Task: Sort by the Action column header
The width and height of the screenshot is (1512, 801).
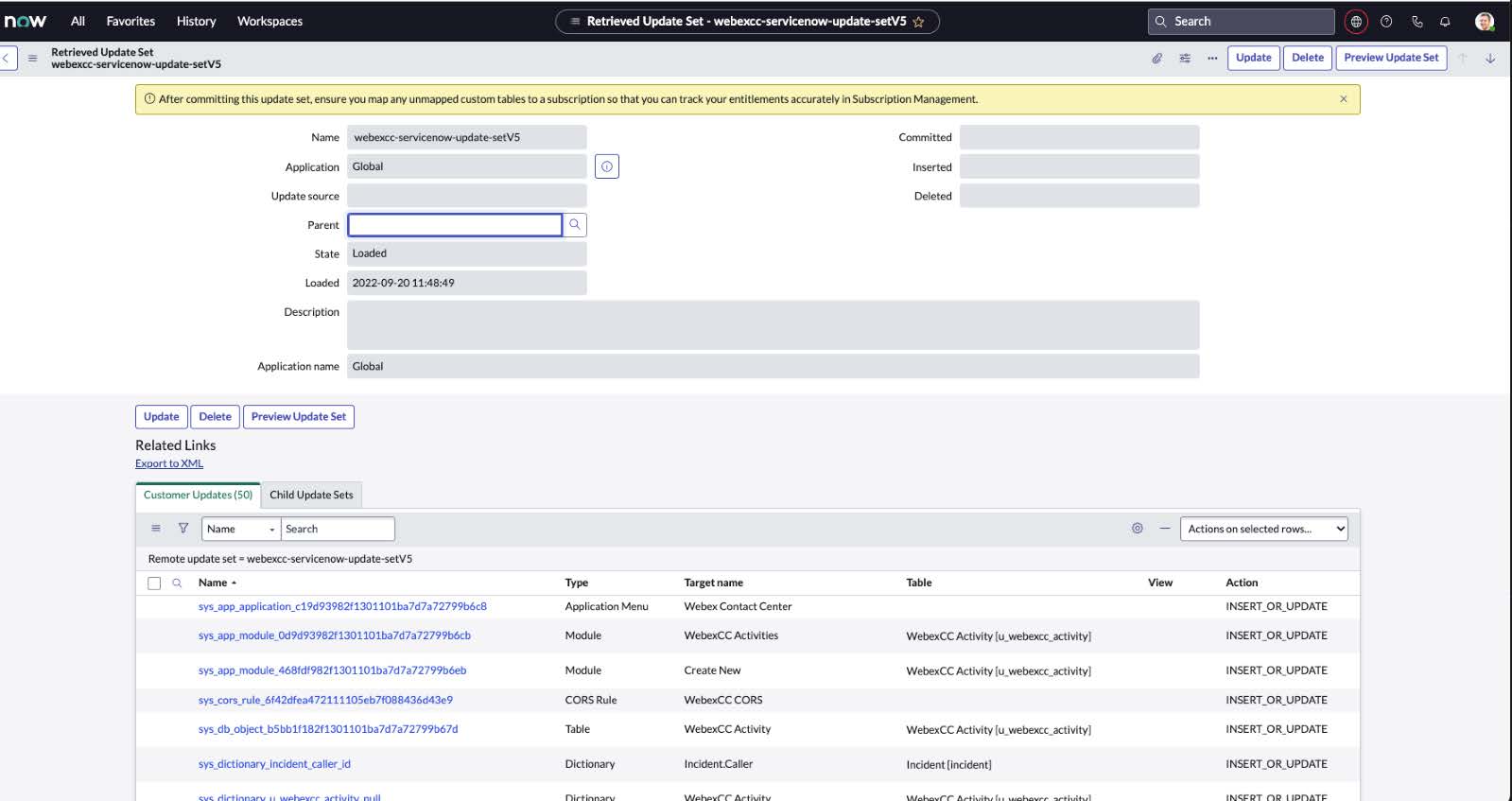Action: (x=1242, y=583)
